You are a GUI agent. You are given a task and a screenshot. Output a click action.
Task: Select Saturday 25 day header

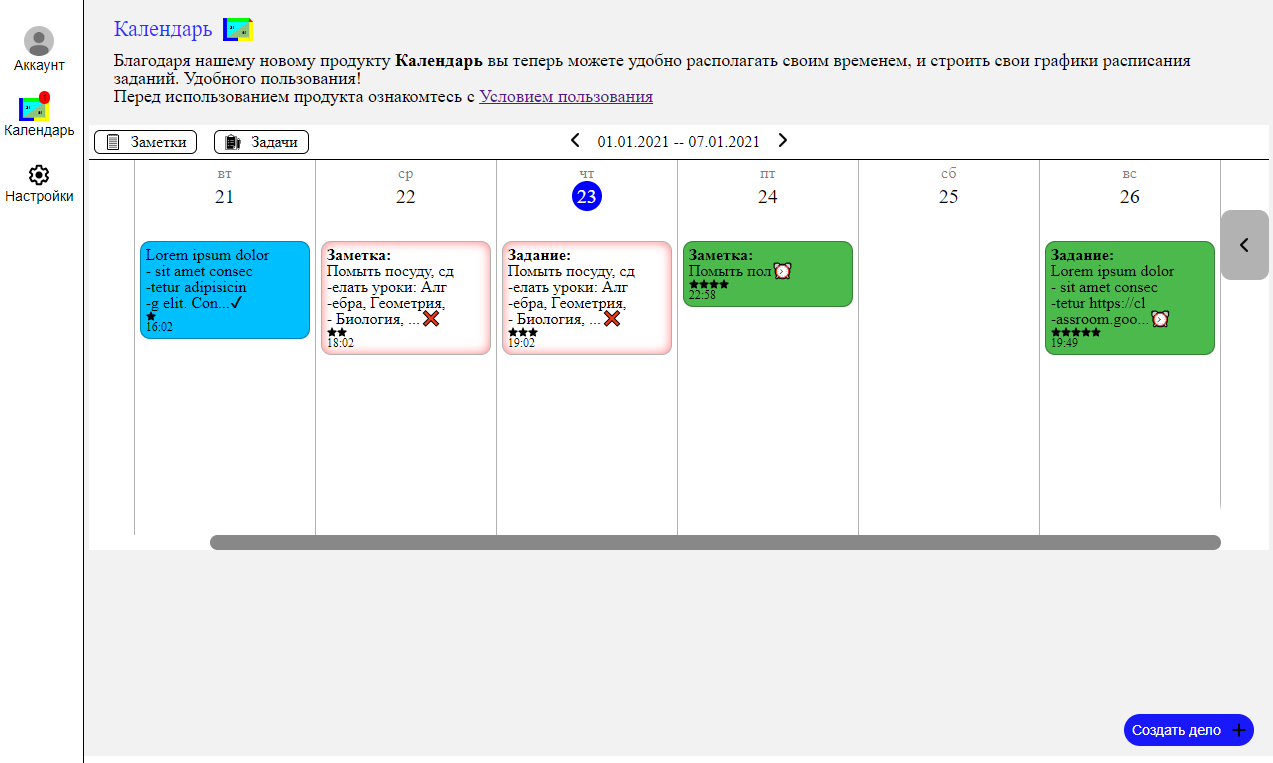coord(948,187)
